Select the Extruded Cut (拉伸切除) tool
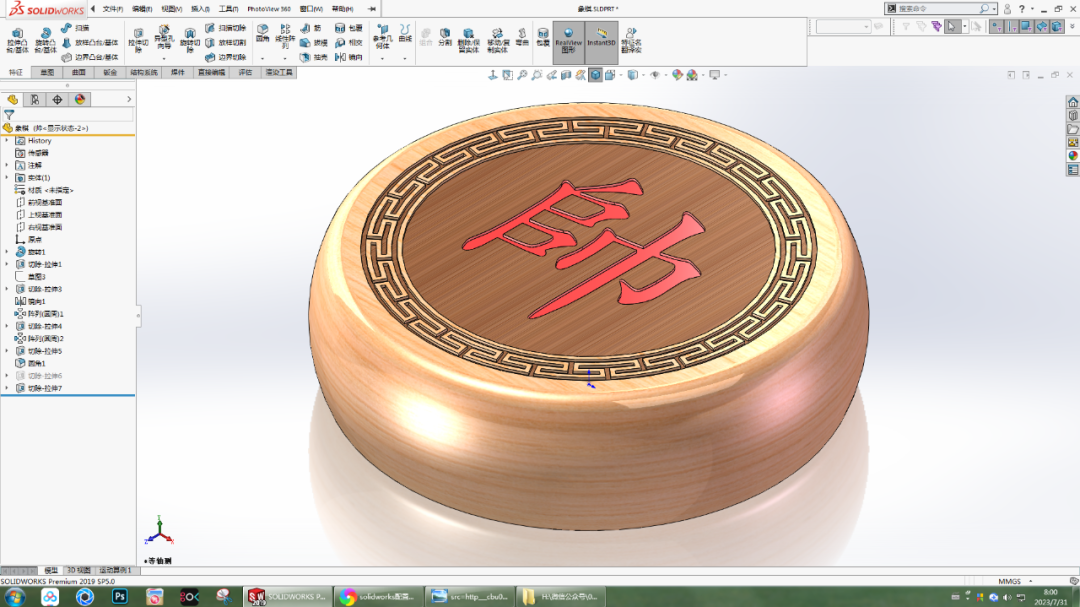This screenshot has width=1080, height=607. [138, 41]
